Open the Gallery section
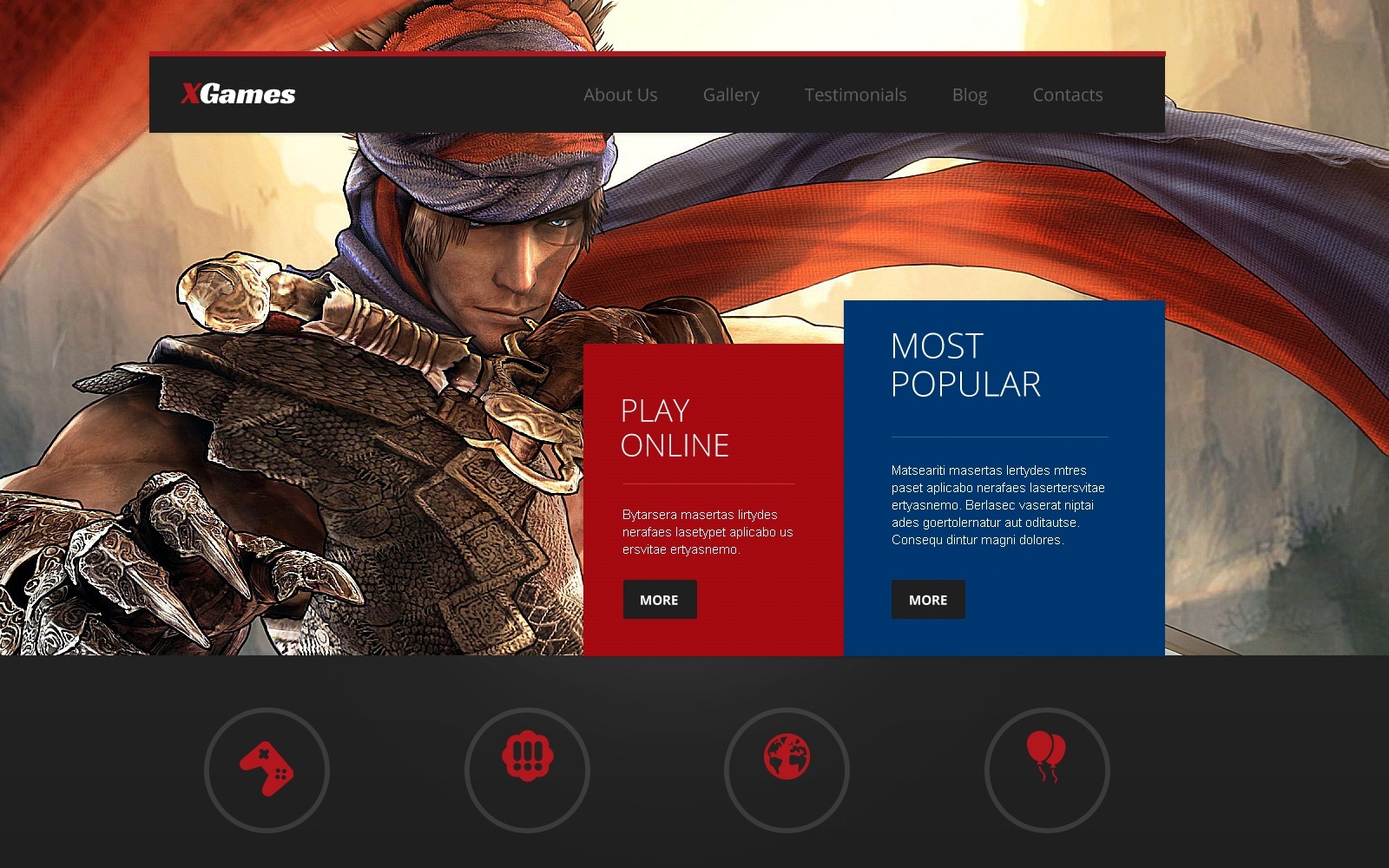This screenshot has width=1389, height=868. point(731,95)
